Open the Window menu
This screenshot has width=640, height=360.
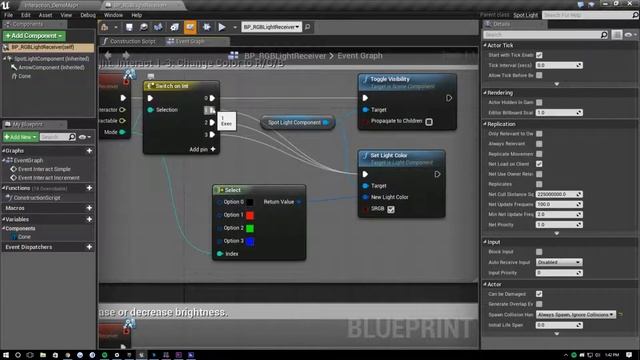click(113, 15)
